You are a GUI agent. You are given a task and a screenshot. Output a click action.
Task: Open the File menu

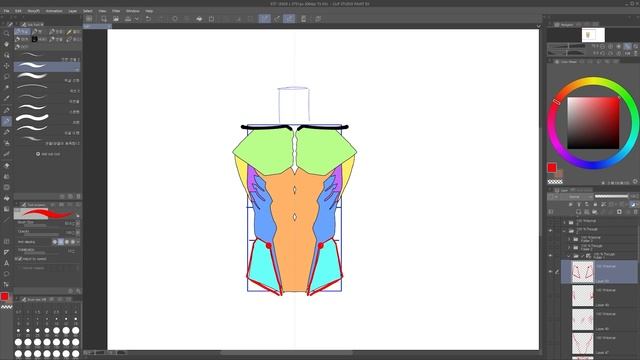[7, 11]
